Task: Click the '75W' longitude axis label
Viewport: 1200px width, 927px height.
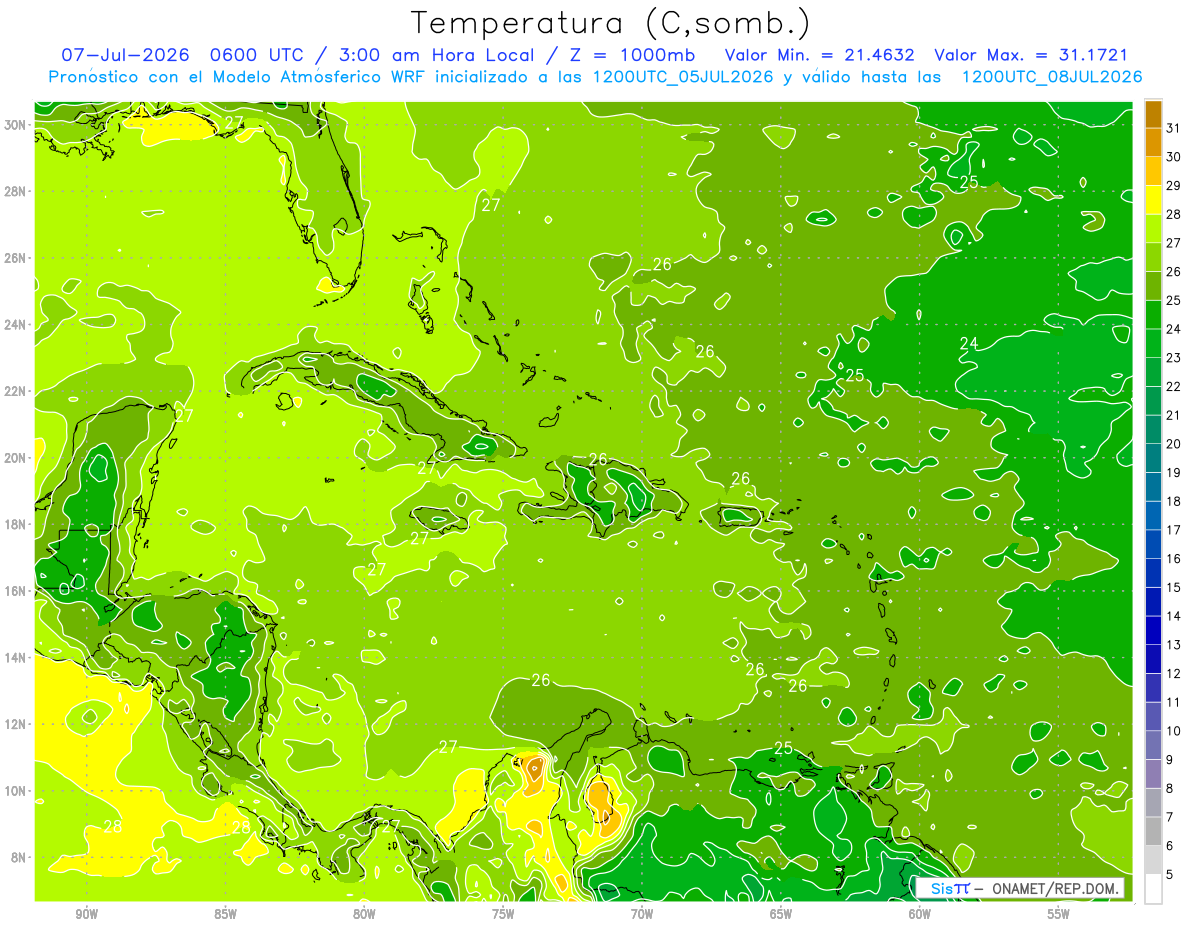Action: [503, 914]
